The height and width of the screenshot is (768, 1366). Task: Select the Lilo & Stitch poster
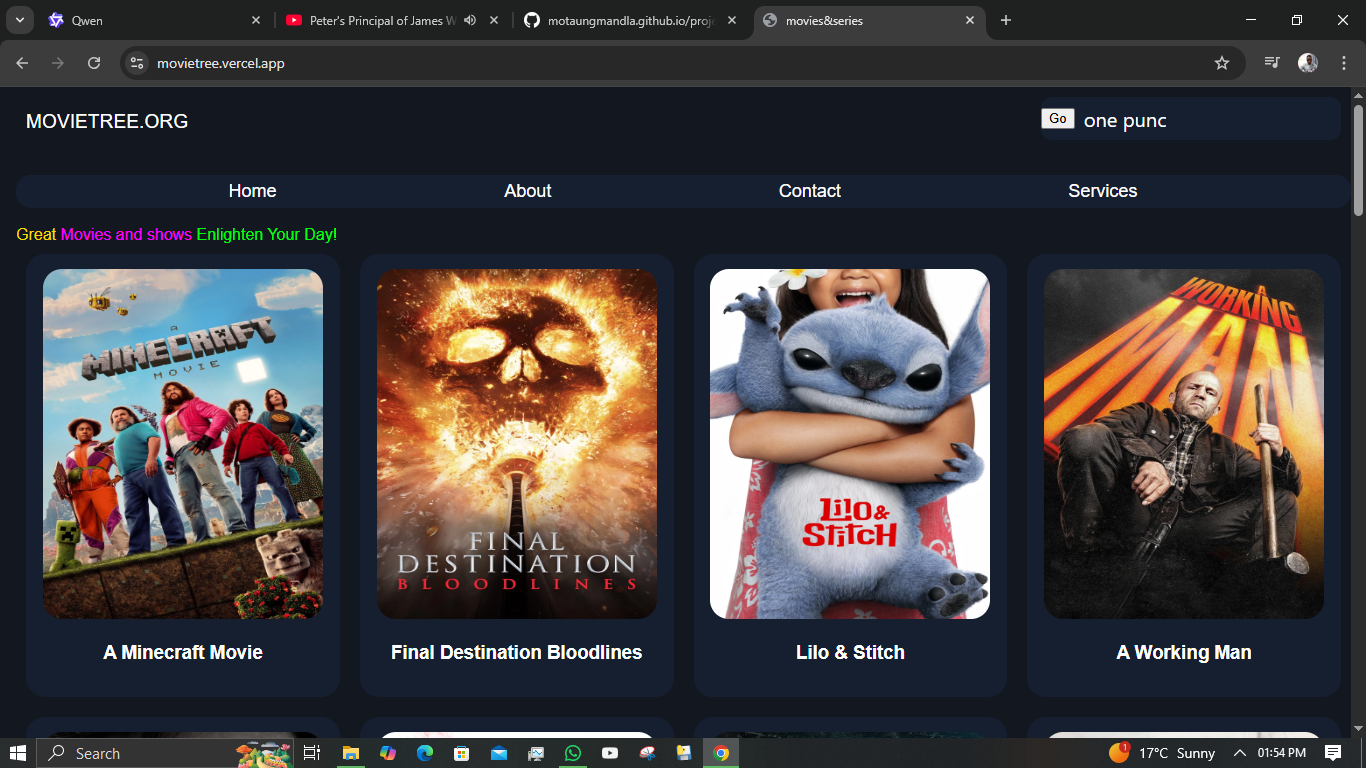pos(850,444)
